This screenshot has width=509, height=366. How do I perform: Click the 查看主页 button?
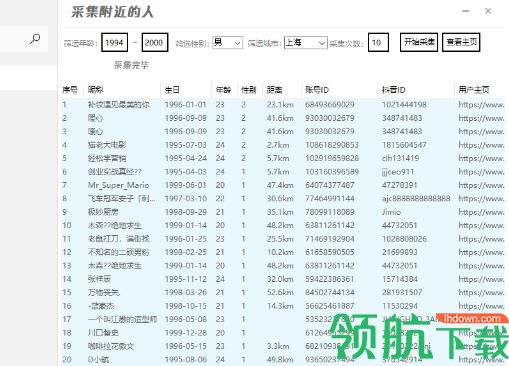click(461, 42)
